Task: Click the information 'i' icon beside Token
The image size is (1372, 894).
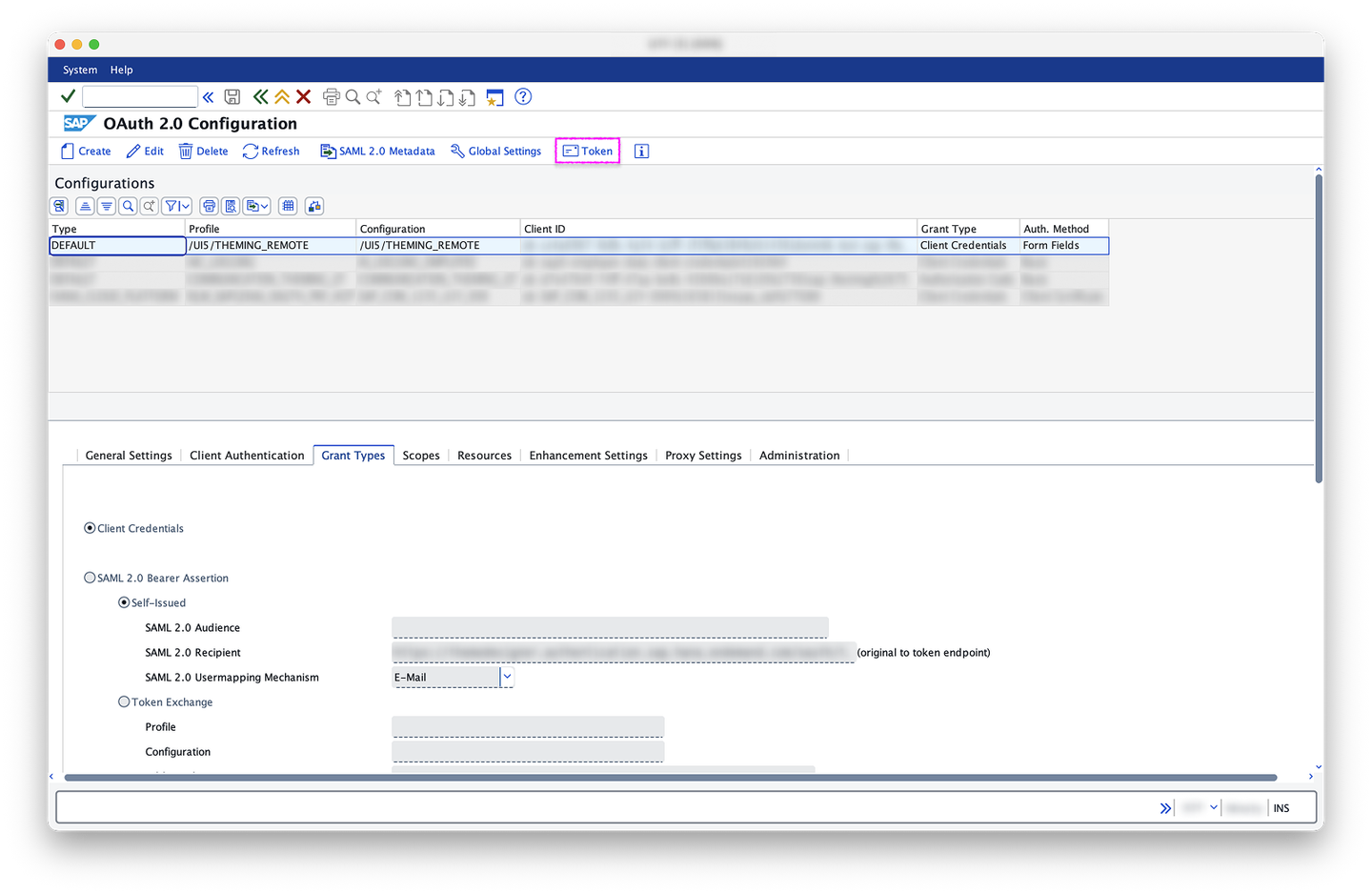Action: click(641, 152)
